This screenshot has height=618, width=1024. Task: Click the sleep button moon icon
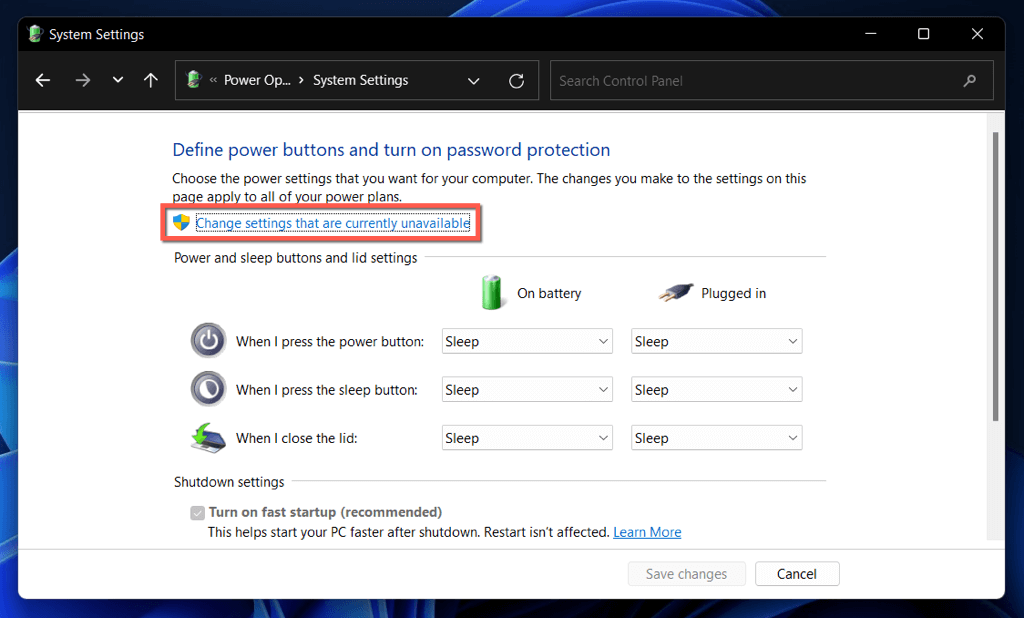click(208, 389)
